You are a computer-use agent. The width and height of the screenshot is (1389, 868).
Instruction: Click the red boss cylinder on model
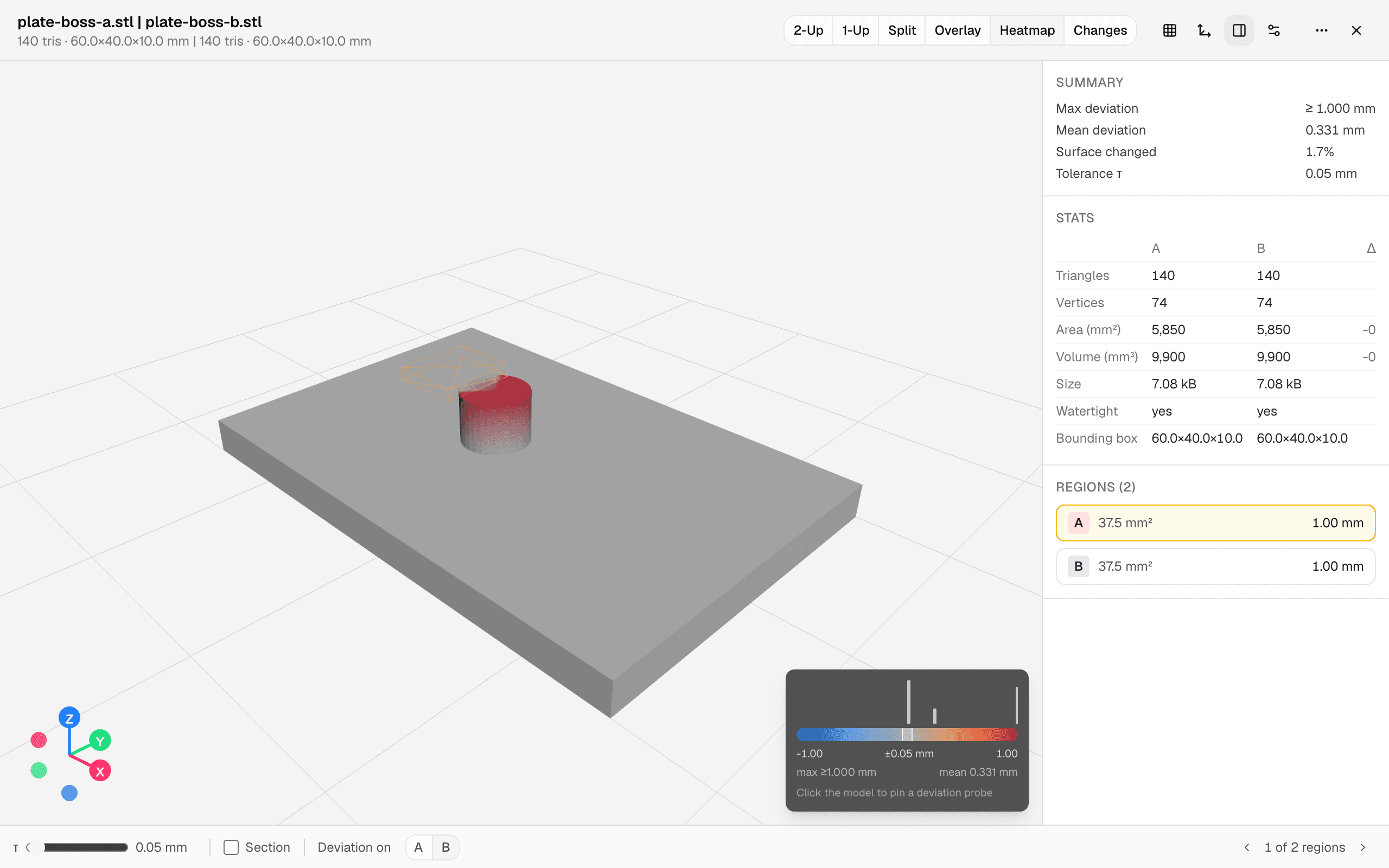pyautogui.click(x=496, y=416)
